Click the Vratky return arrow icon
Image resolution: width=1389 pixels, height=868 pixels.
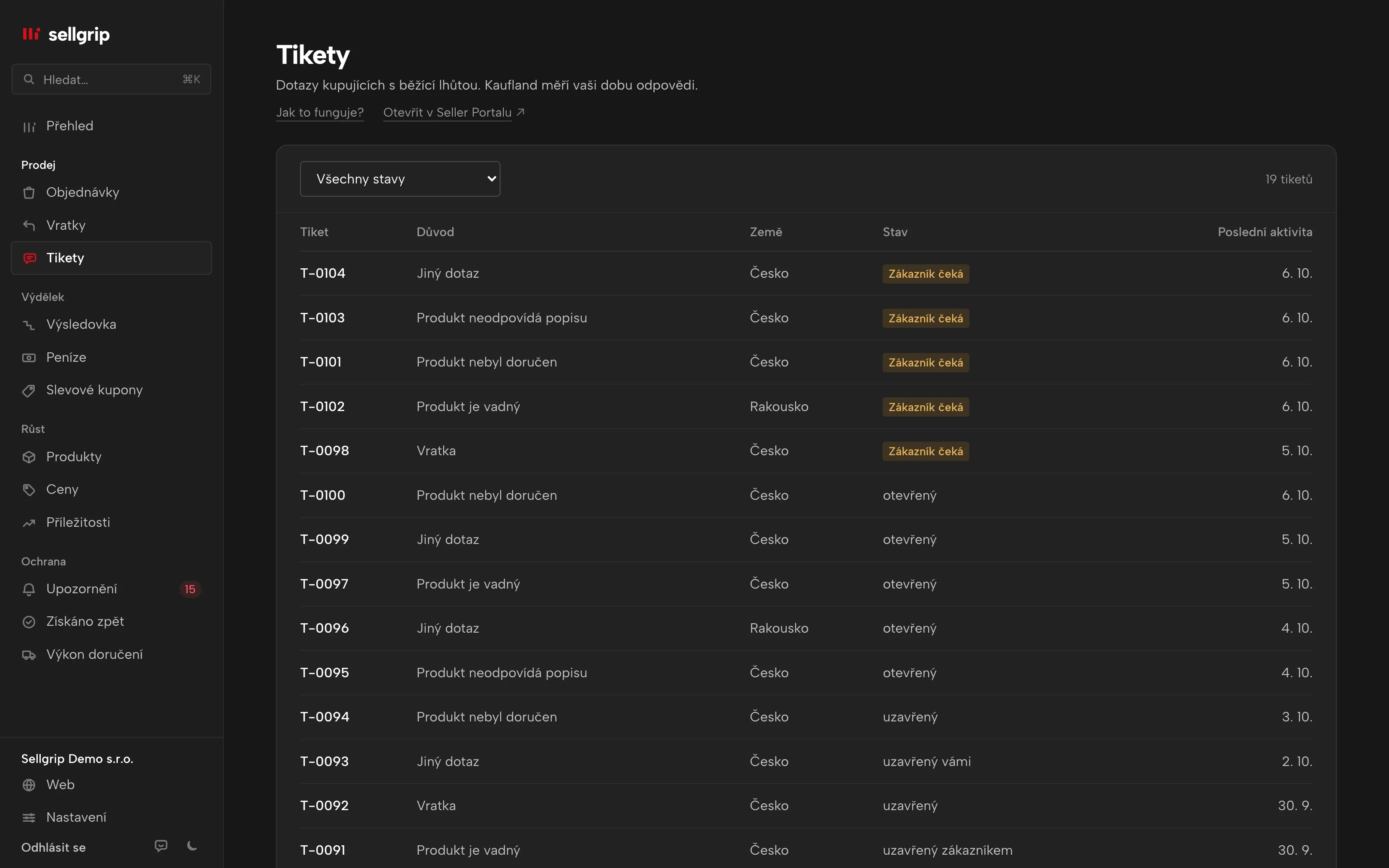29,225
